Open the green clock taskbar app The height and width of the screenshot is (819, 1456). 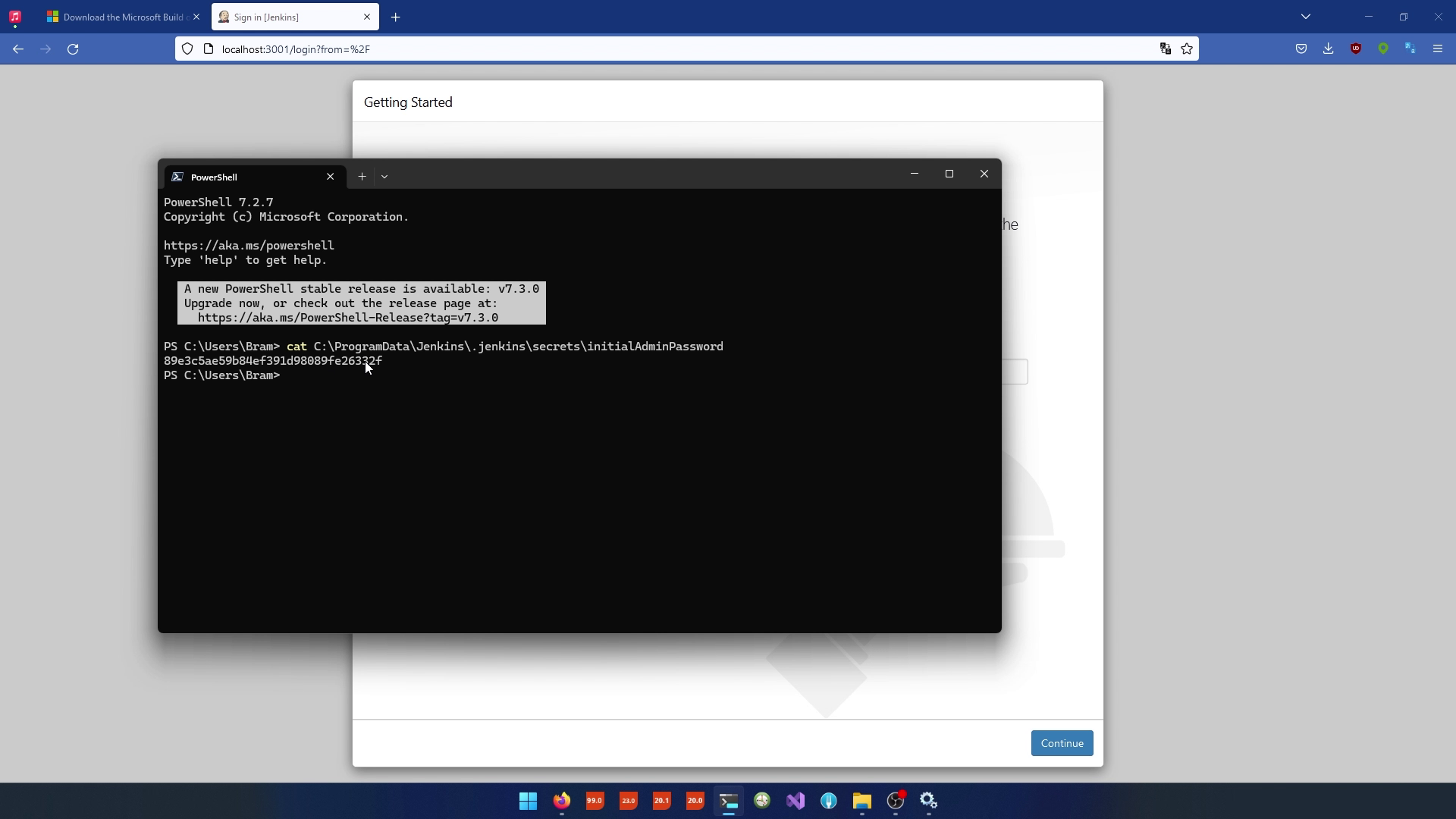(762, 801)
